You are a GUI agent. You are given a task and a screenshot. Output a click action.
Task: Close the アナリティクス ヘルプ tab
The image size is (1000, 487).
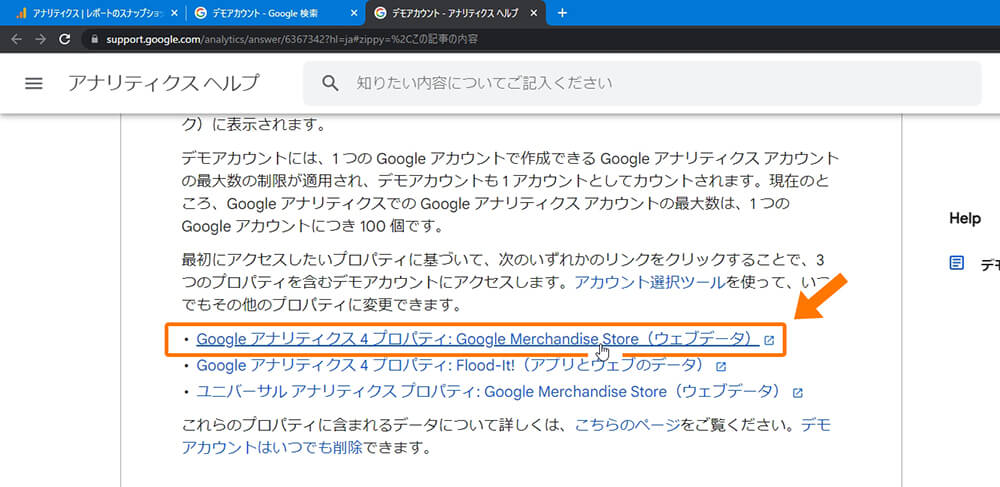click(x=534, y=13)
